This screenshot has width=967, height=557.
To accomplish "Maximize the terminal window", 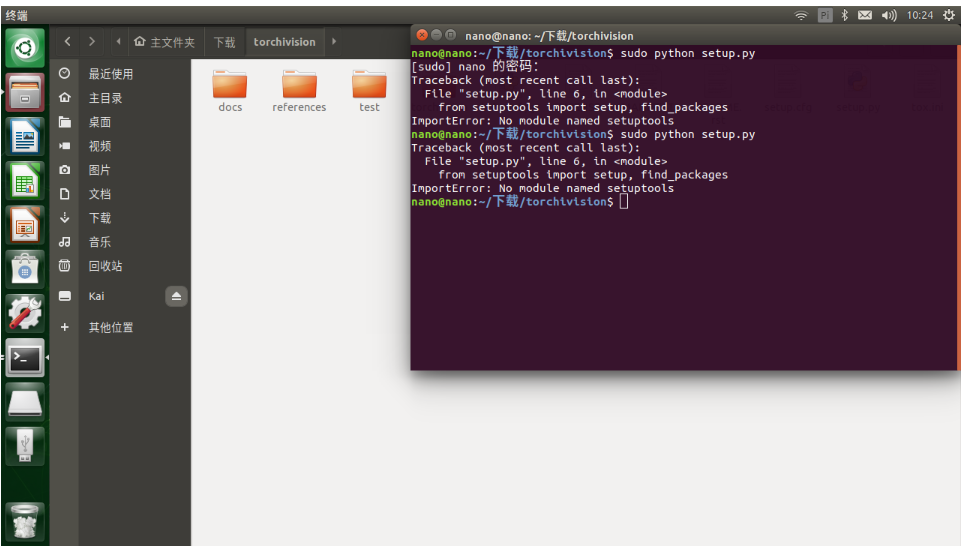I will pyautogui.click(x=451, y=35).
